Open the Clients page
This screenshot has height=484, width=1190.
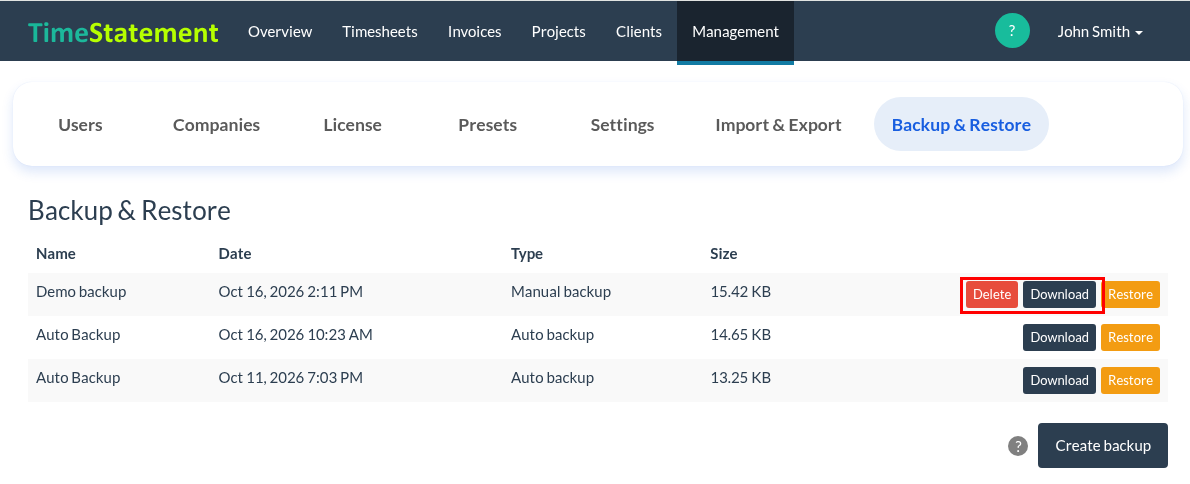pyautogui.click(x=639, y=32)
